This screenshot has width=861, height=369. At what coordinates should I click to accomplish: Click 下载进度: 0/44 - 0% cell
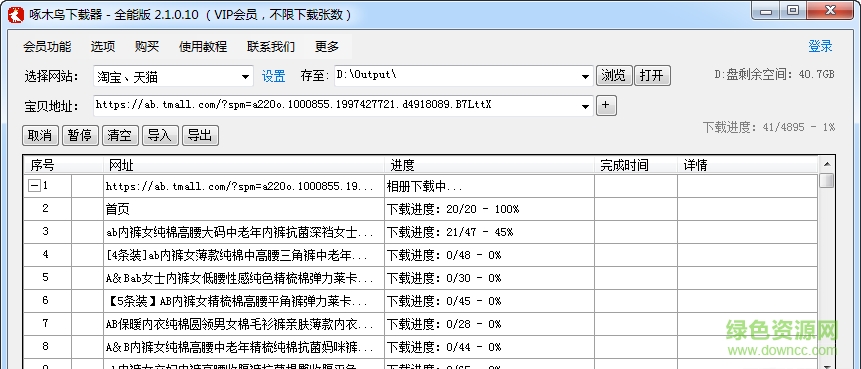point(489,348)
